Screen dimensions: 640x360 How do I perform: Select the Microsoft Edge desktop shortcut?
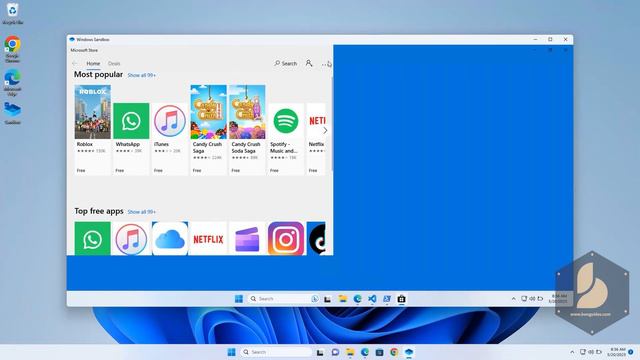pos(13,82)
